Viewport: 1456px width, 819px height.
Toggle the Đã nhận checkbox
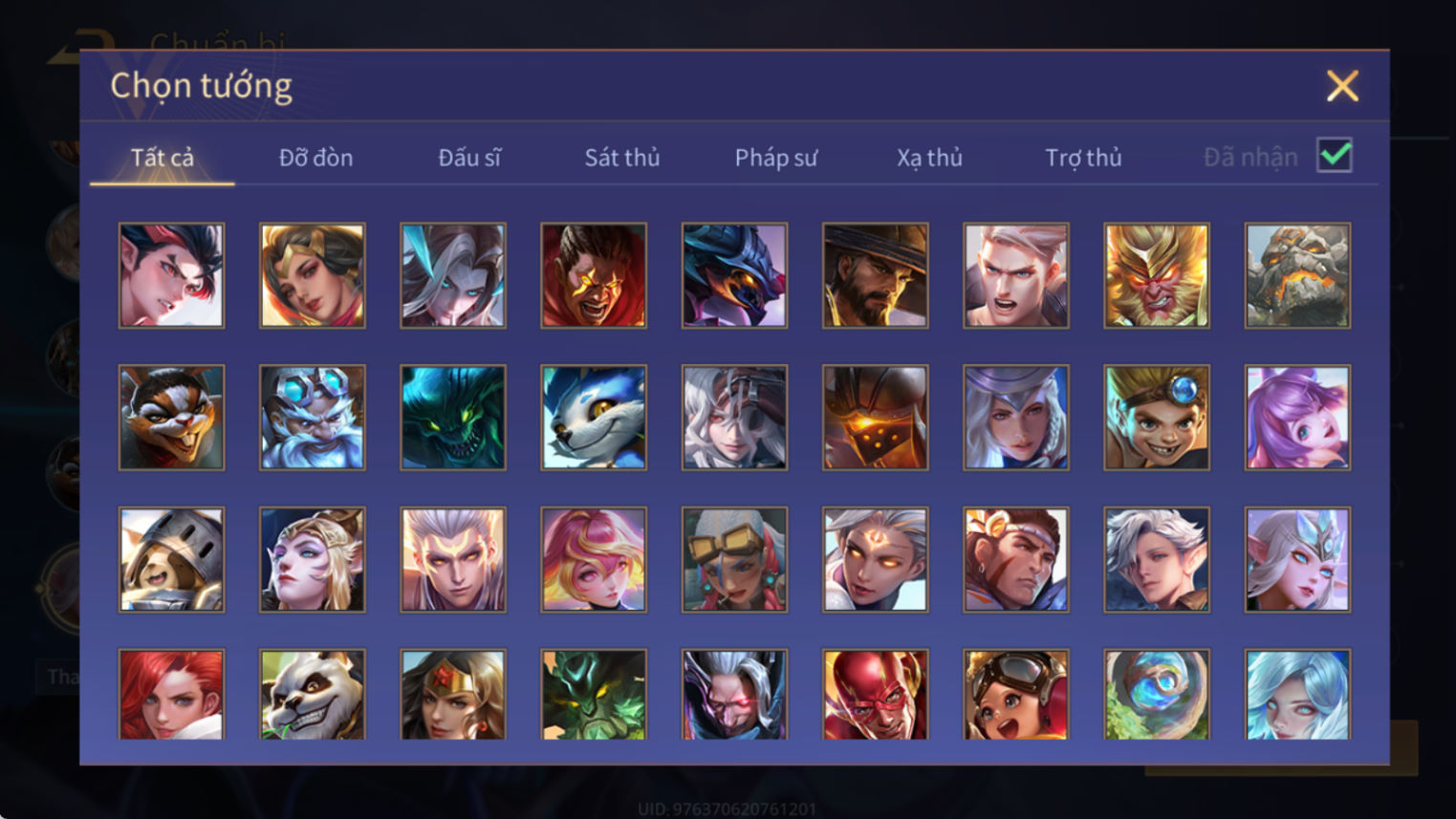coord(1335,156)
